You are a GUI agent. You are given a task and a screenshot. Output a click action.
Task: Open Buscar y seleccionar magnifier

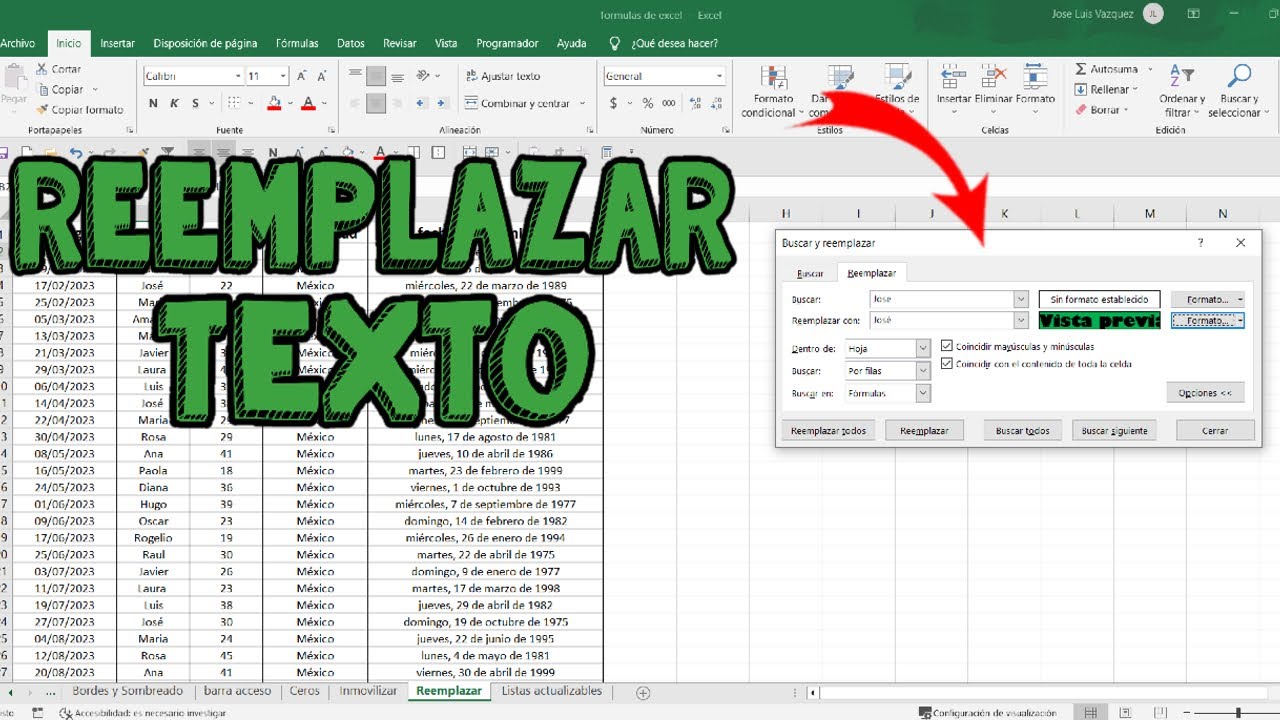point(1238,91)
